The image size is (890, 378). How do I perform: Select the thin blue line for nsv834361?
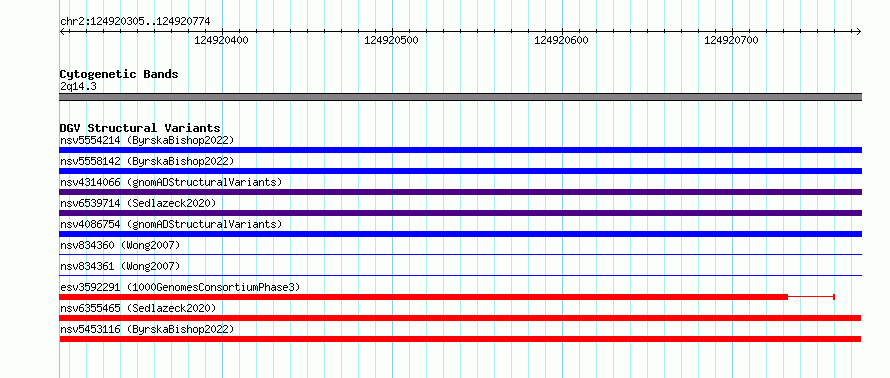tap(460, 275)
